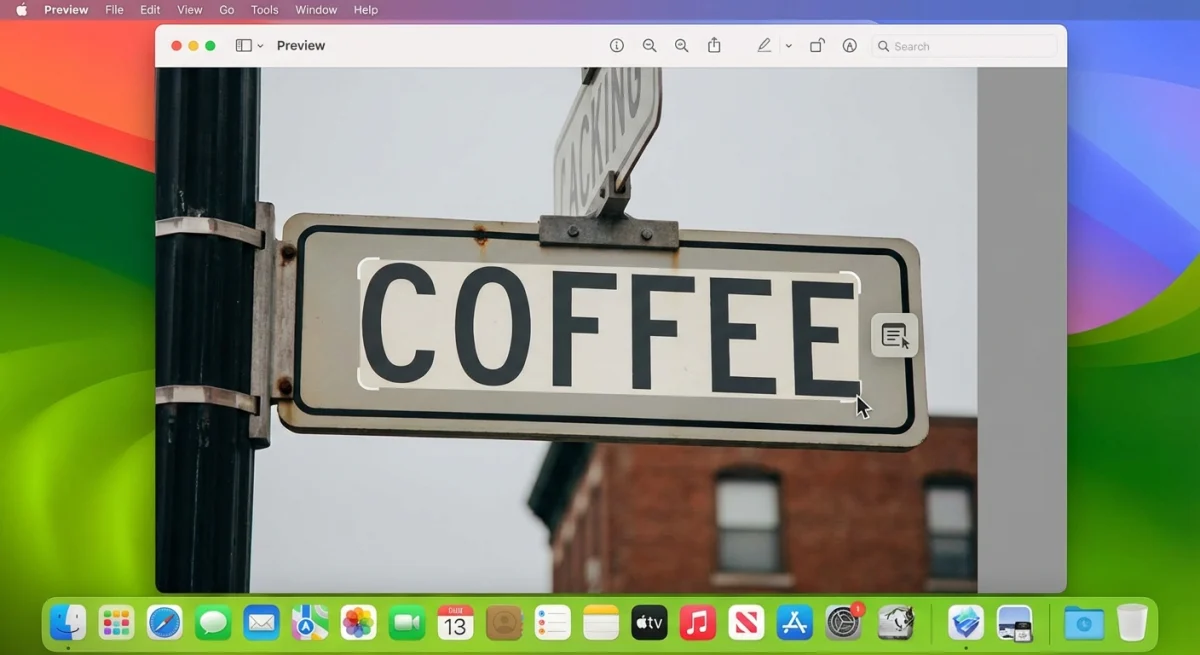Click the Preview window title text
This screenshot has height=655, width=1200.
[301, 46]
